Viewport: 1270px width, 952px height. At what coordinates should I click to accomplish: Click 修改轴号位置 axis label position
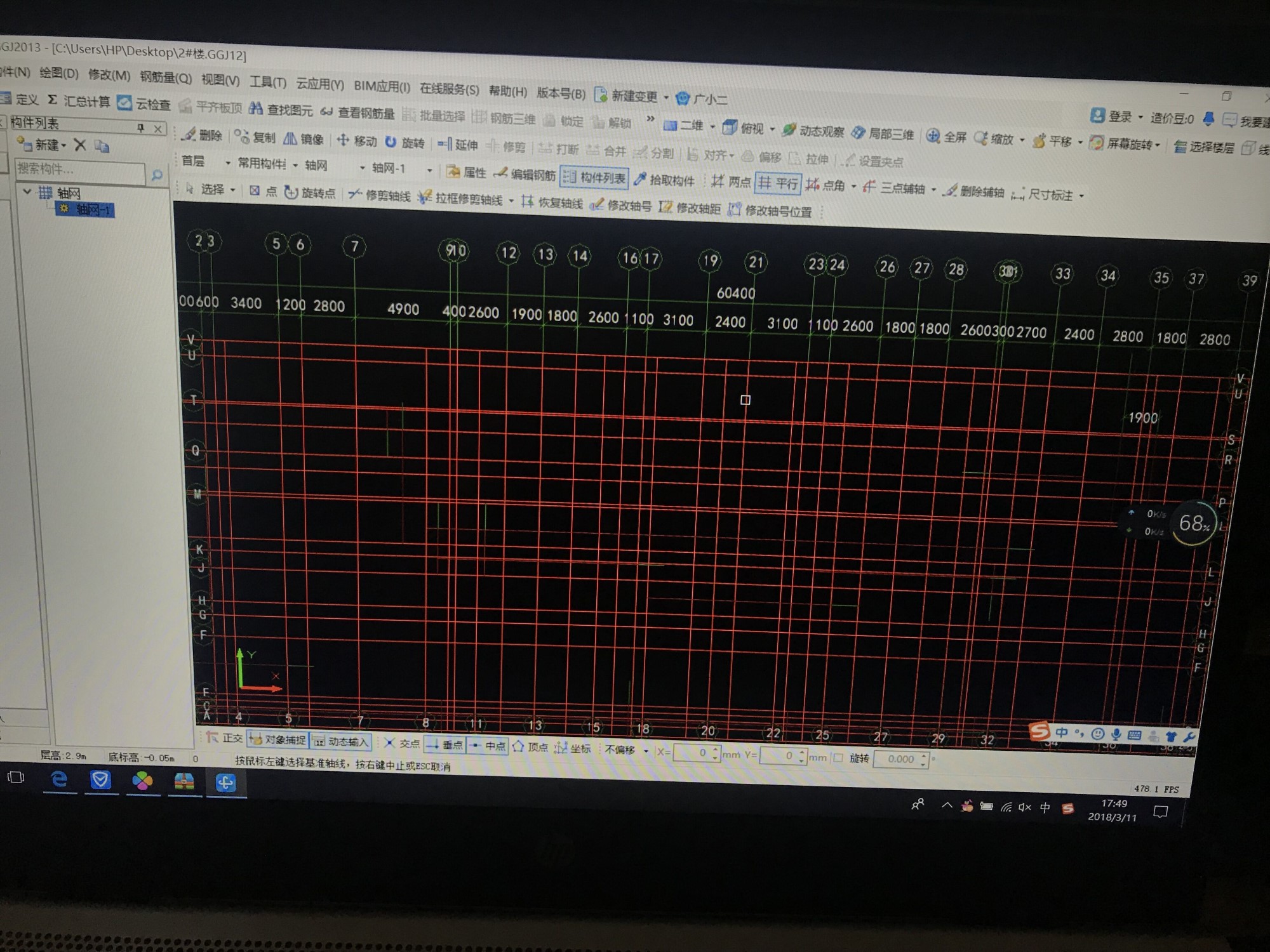[x=770, y=211]
